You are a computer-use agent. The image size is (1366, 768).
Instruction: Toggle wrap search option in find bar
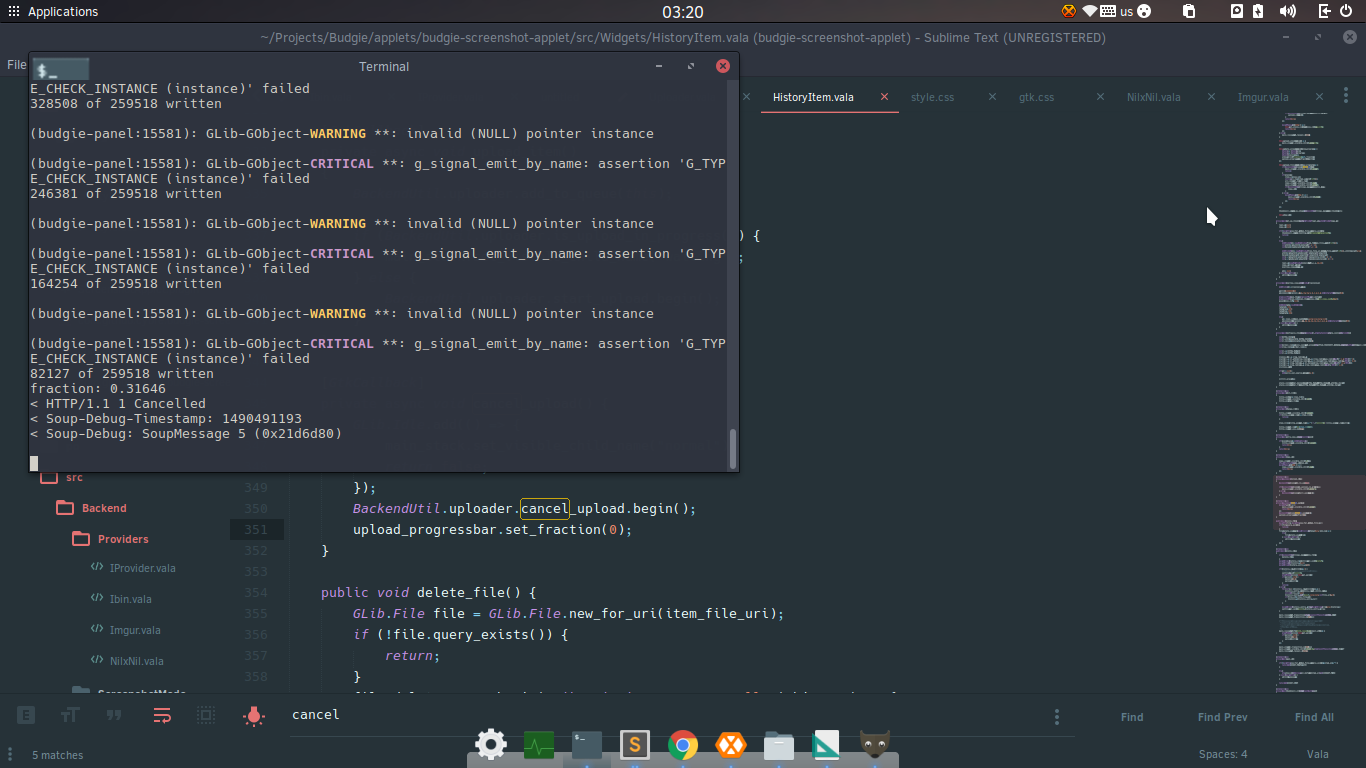[162, 715]
